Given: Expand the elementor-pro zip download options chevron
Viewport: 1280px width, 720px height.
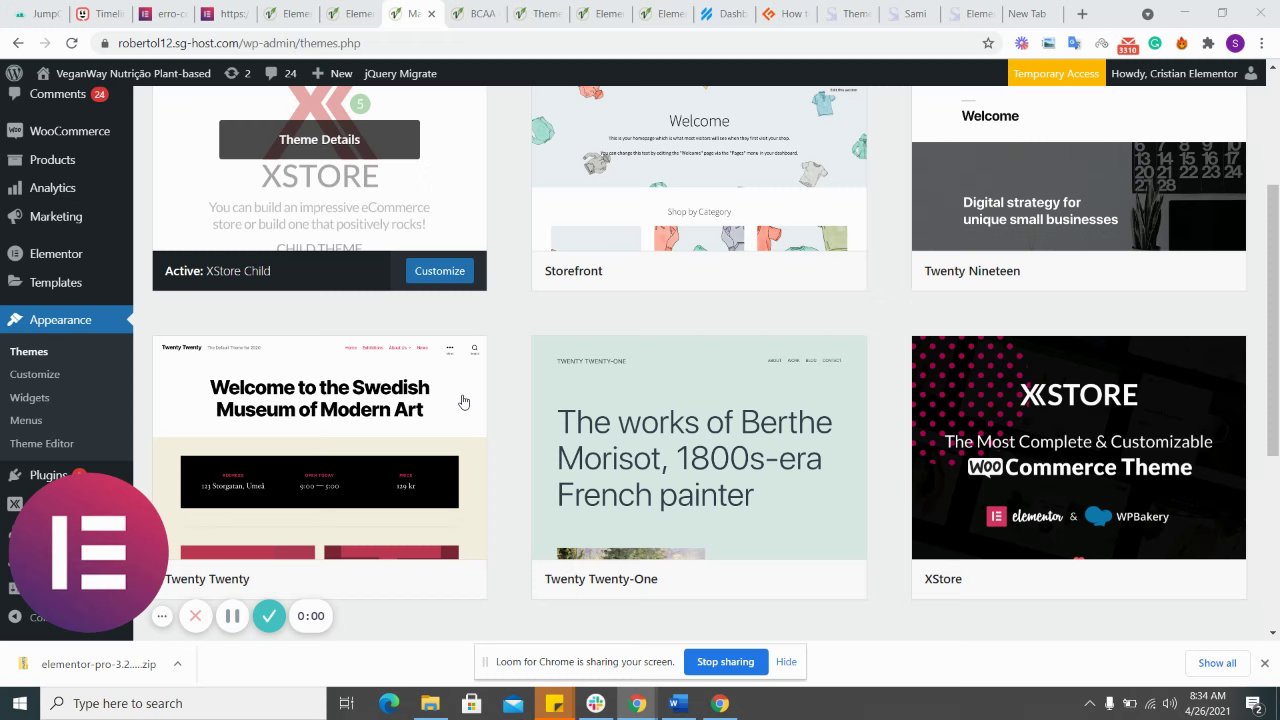Looking at the screenshot, I should click(177, 664).
